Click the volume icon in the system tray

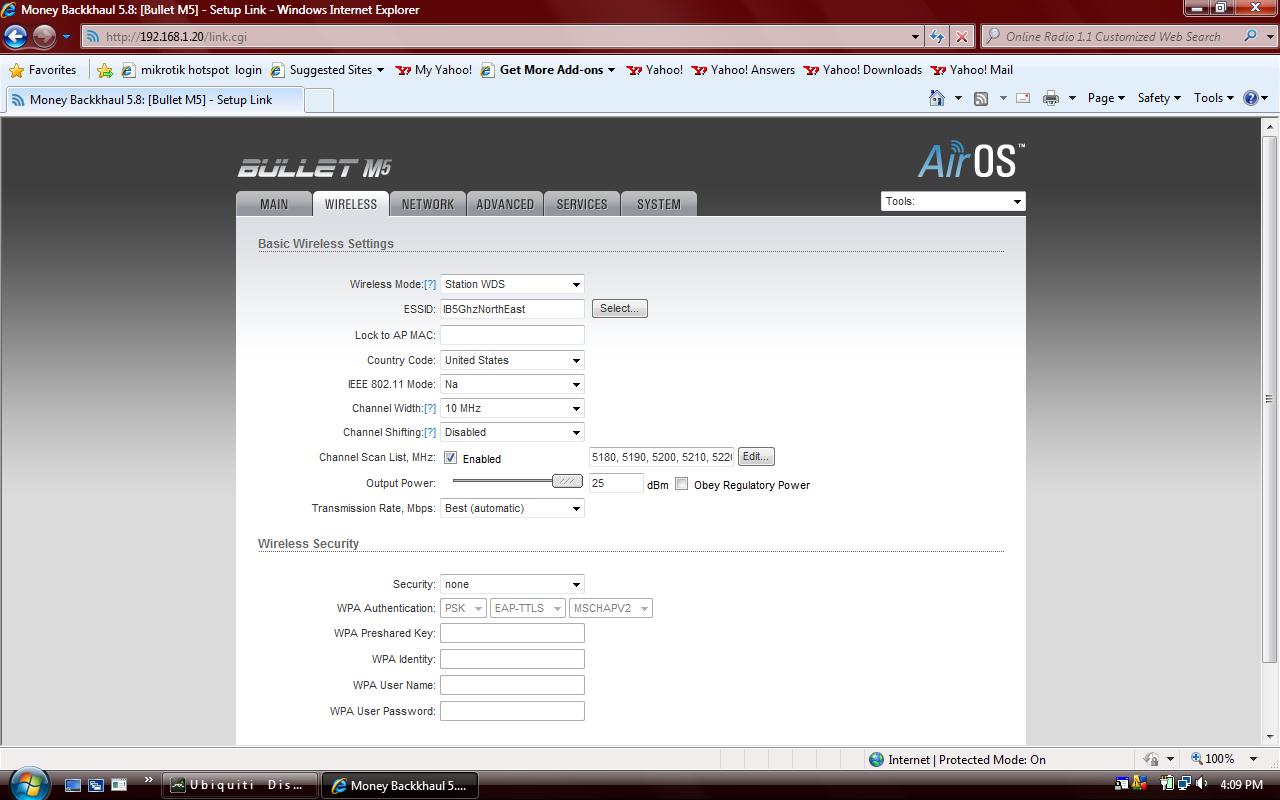[x=1202, y=785]
